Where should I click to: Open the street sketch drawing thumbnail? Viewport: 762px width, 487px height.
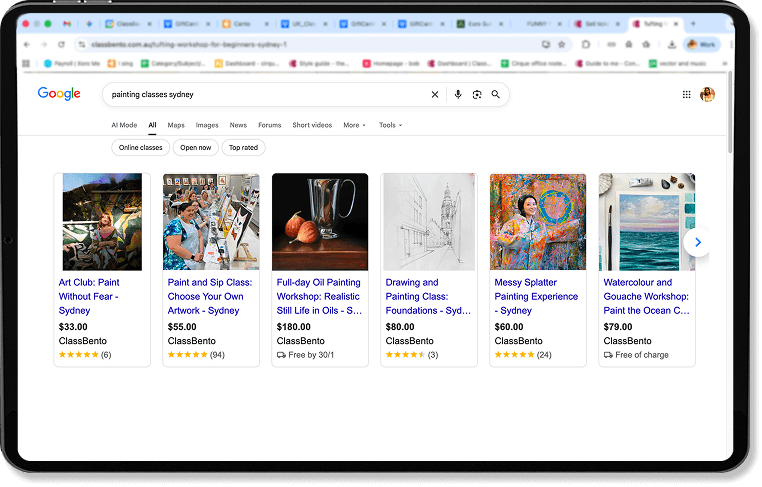point(429,222)
